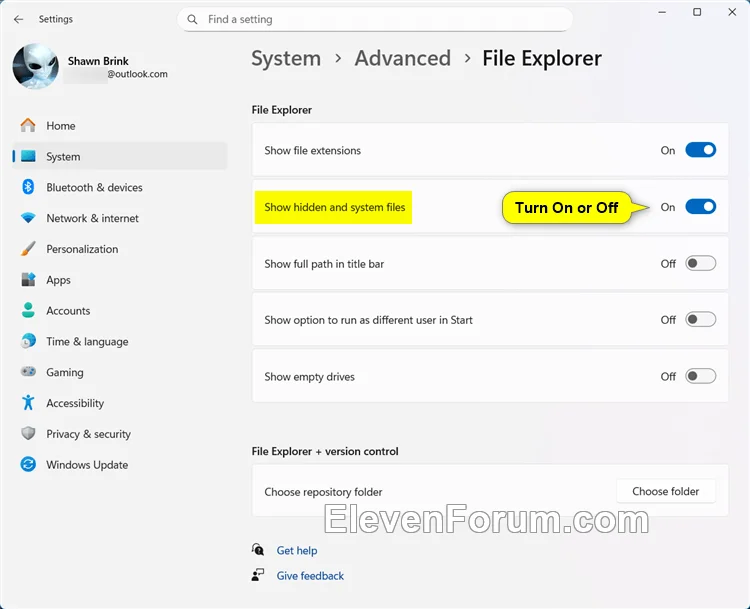Image resolution: width=750 pixels, height=609 pixels.
Task: Click Choose repository folder text
Action: pyautogui.click(x=323, y=492)
